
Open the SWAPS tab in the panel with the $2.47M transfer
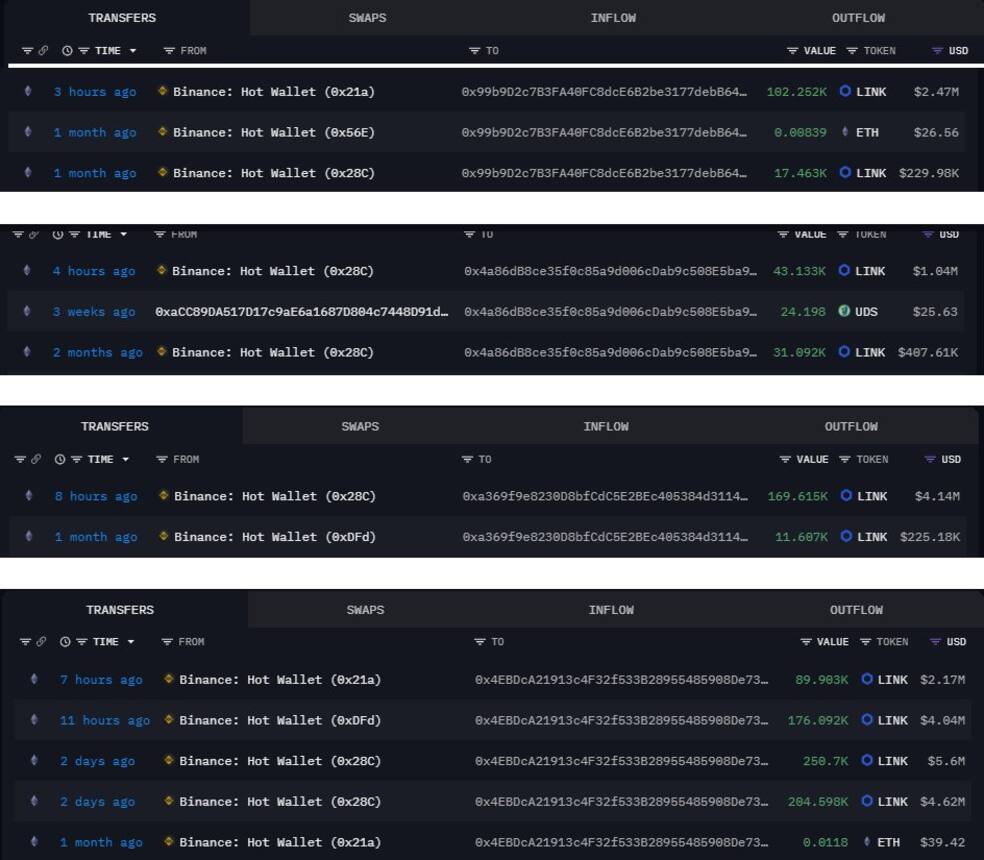click(368, 18)
